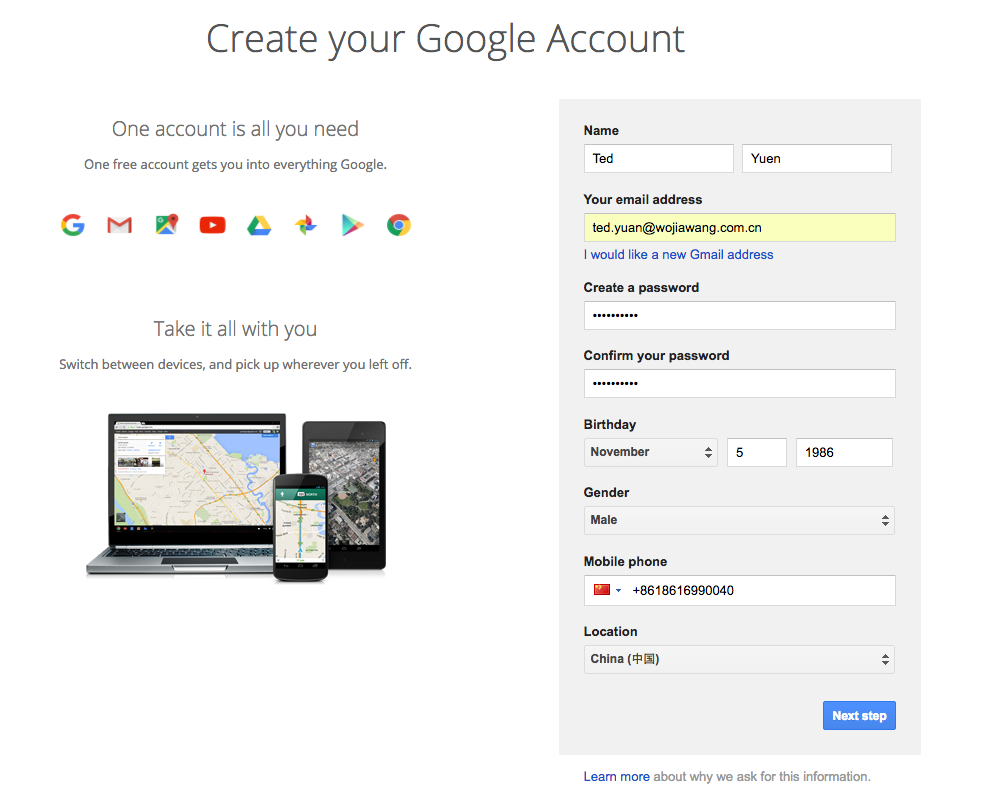Click 'I would like a new Gmail address' link

point(678,255)
